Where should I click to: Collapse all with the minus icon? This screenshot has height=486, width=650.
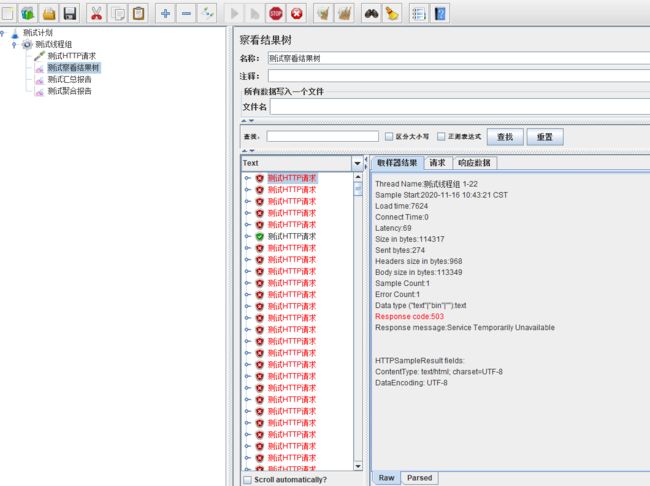(x=186, y=14)
